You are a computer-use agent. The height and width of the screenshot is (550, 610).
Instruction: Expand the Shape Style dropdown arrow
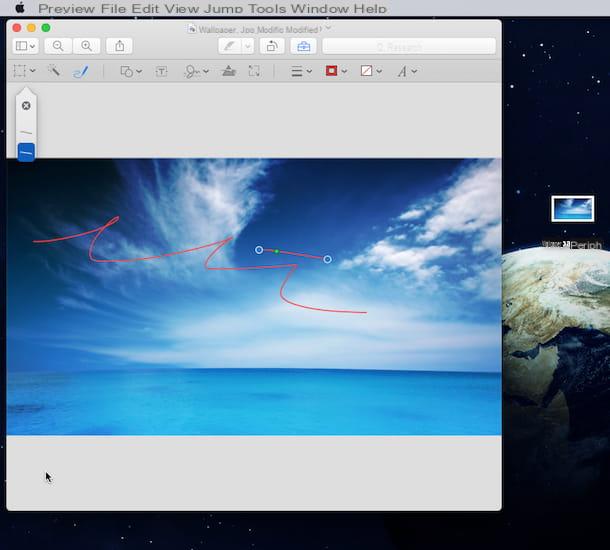coord(309,71)
